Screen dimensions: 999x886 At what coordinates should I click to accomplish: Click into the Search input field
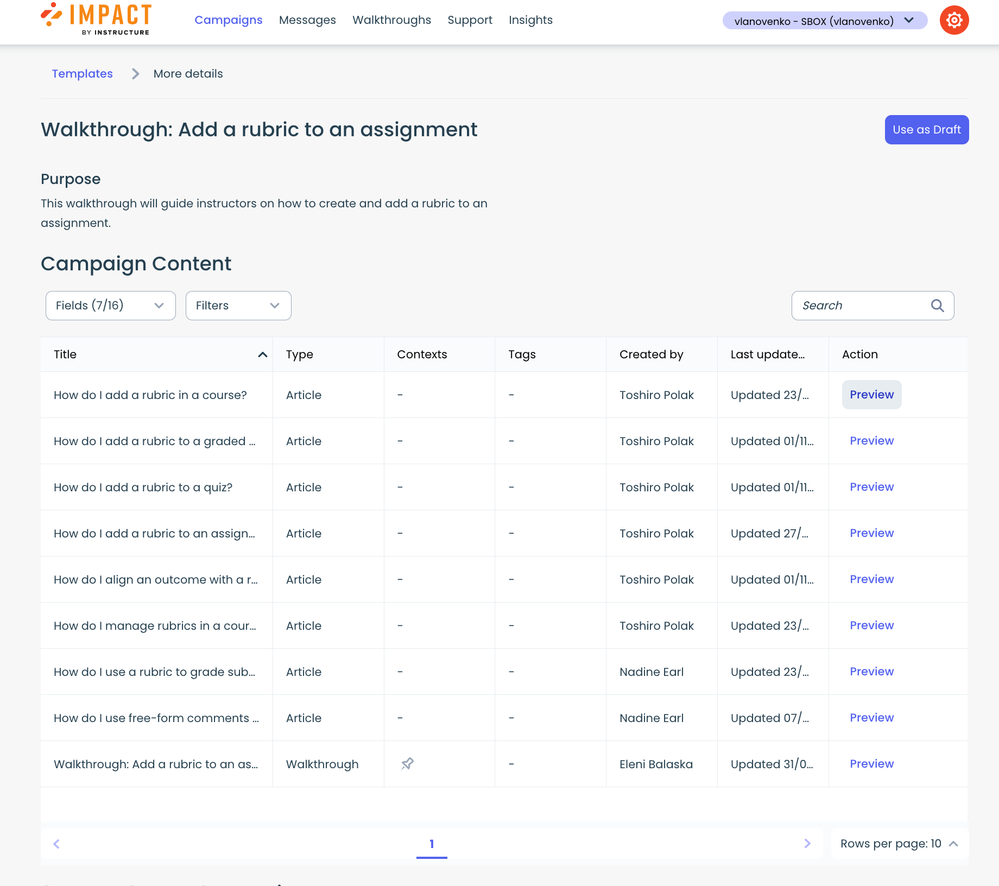click(860, 306)
